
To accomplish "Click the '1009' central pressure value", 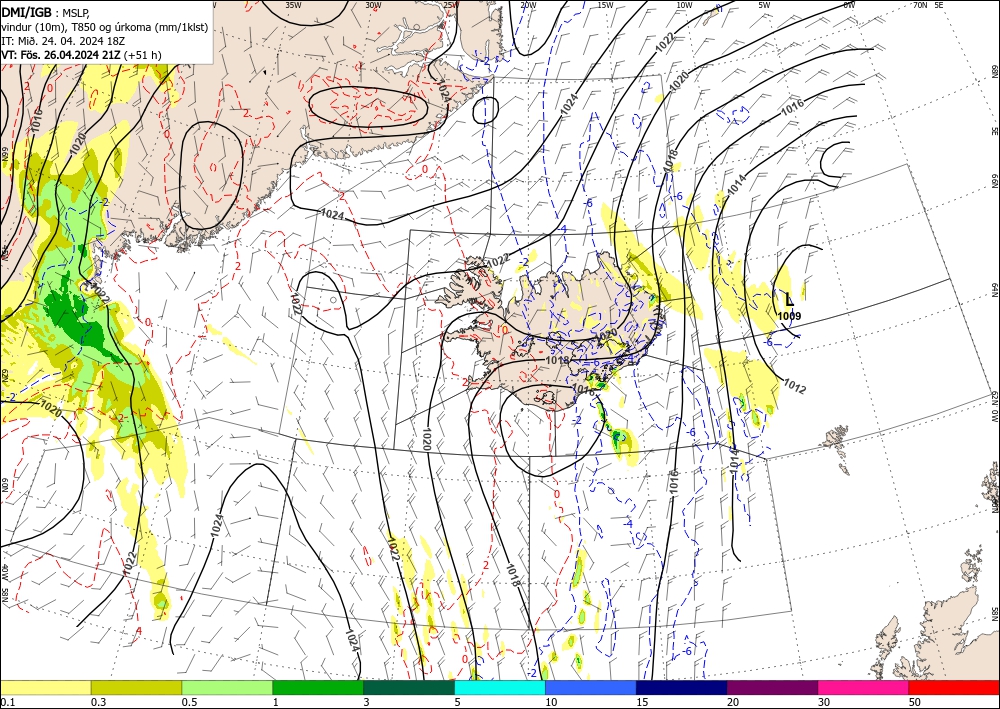I will point(789,316).
